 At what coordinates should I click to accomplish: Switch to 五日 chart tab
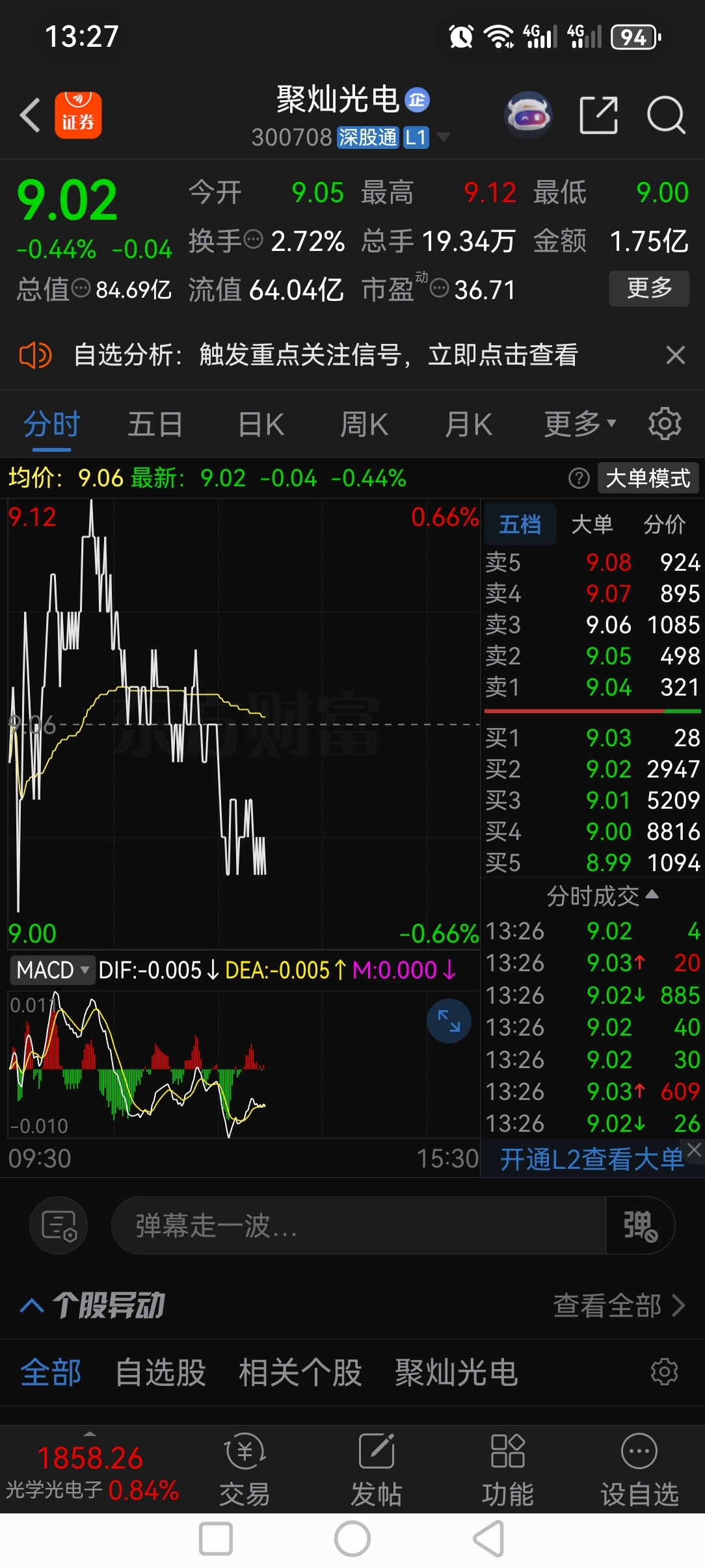point(155,424)
